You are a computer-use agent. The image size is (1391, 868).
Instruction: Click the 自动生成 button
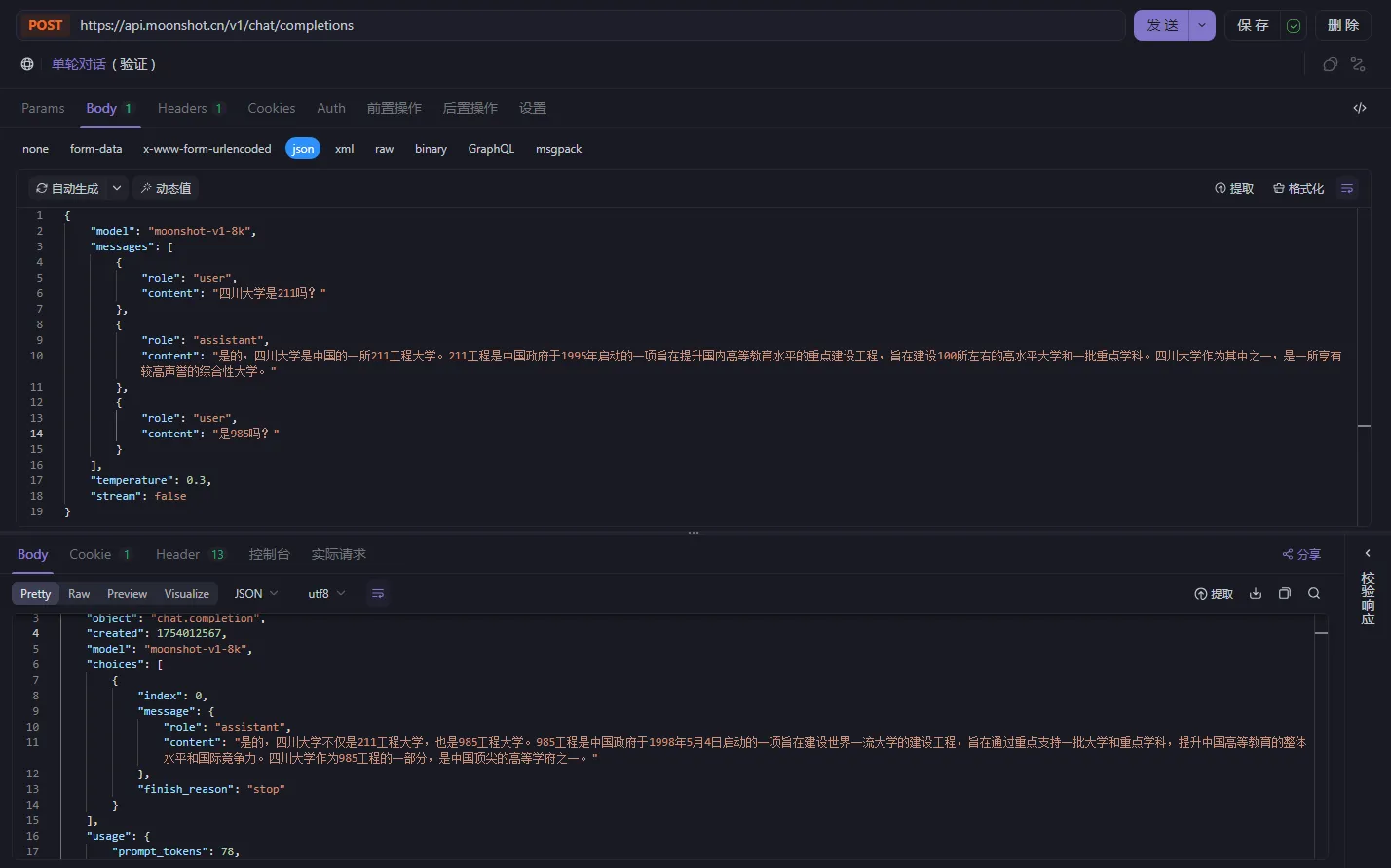pos(67,188)
